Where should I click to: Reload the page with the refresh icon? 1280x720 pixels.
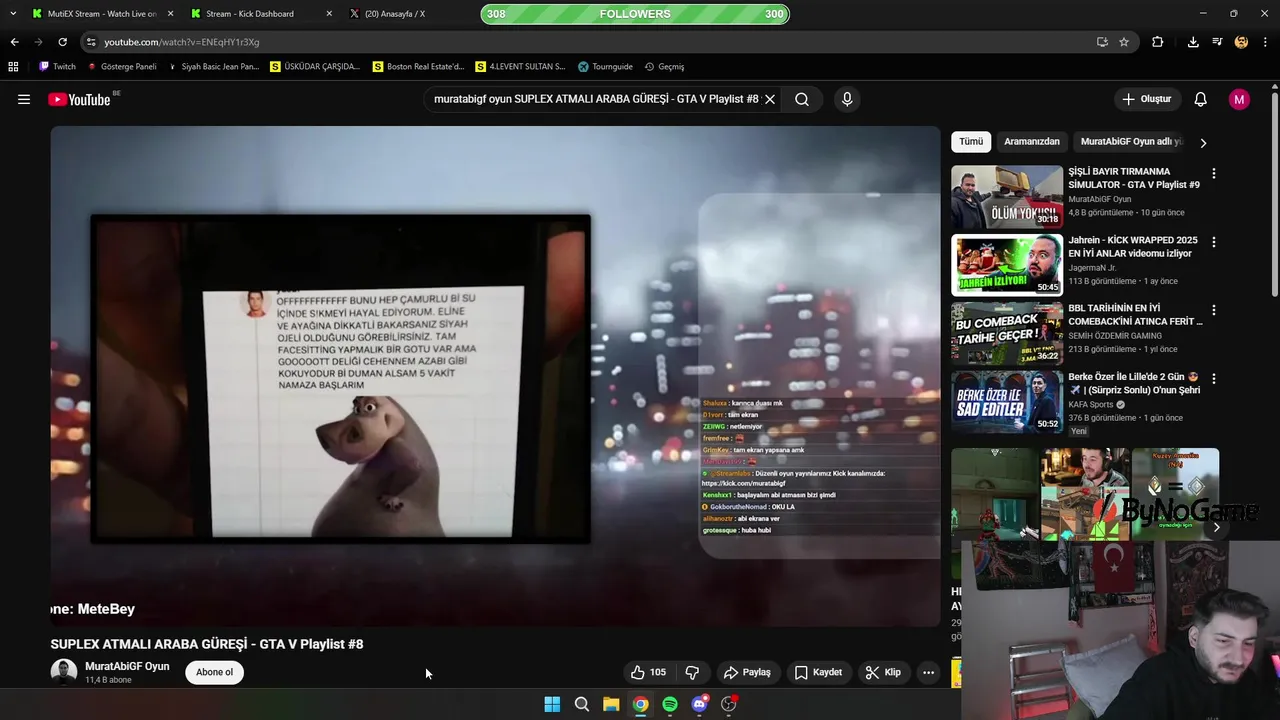click(62, 42)
